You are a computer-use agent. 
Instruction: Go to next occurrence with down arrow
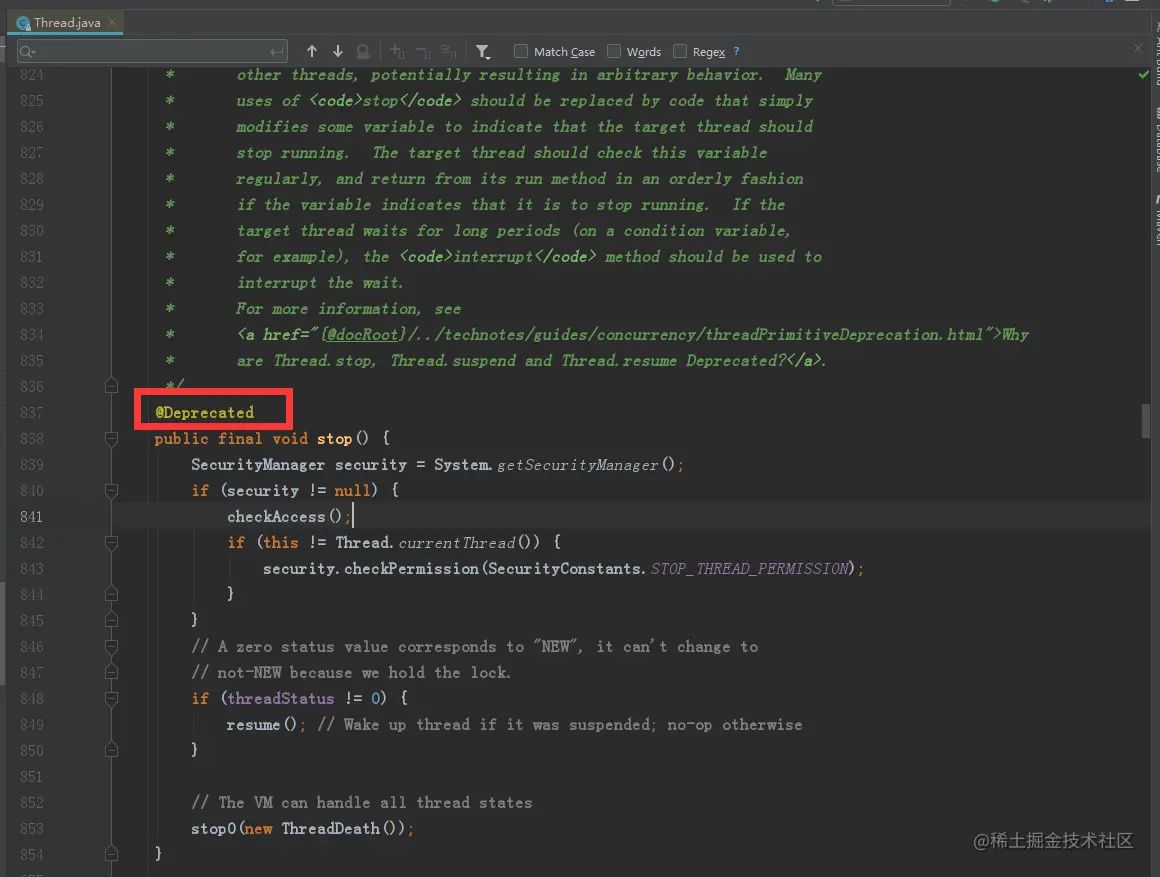337,51
